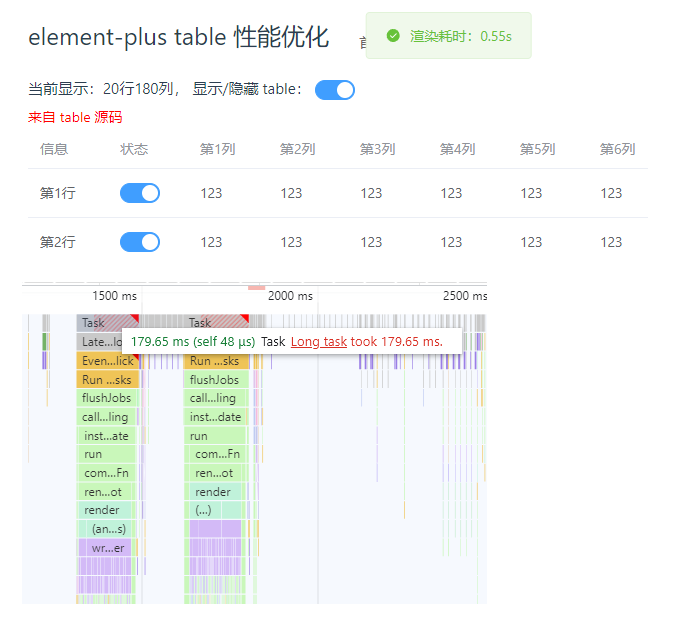Click the 第4列 column header
This screenshot has width=678, height=618.
[457, 149]
